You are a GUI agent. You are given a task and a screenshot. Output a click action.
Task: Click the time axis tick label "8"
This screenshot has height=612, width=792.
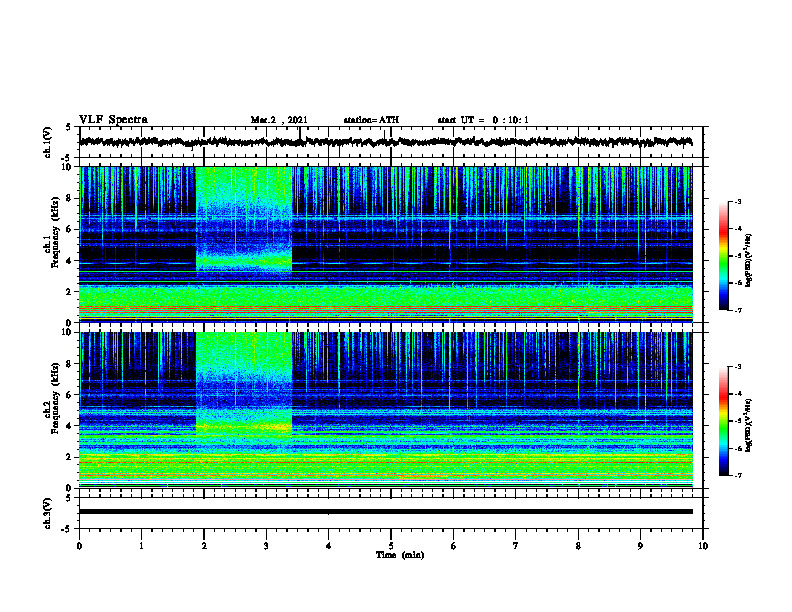point(578,546)
